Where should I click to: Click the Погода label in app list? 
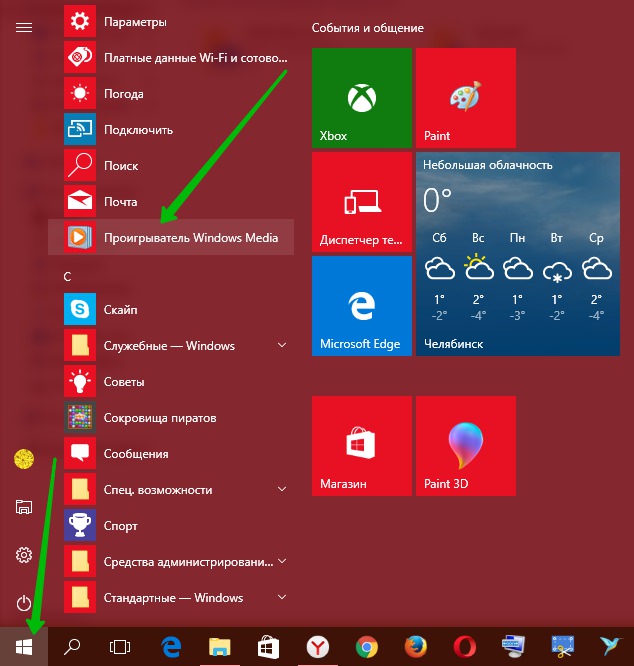(124, 94)
